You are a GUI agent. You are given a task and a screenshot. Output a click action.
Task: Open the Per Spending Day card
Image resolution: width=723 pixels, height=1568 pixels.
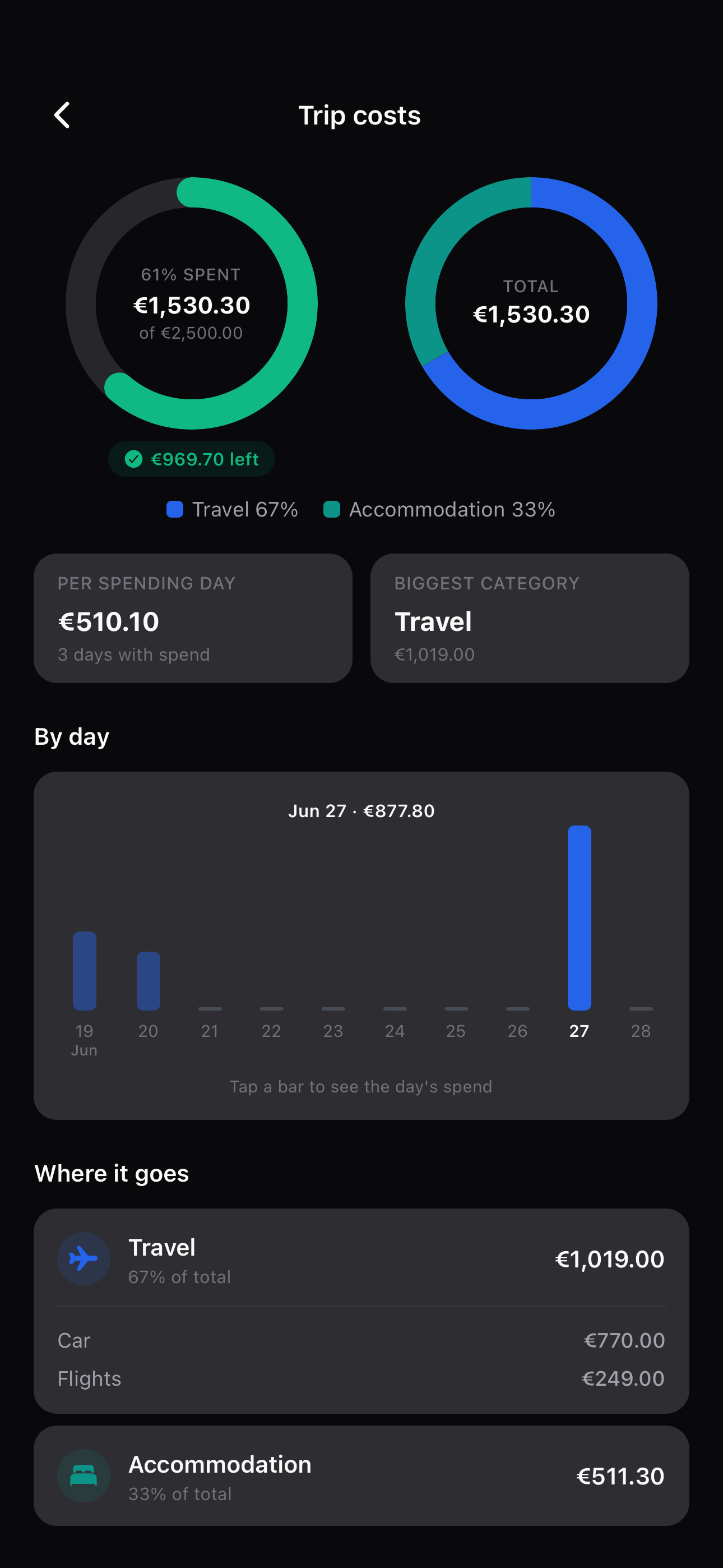coord(193,618)
